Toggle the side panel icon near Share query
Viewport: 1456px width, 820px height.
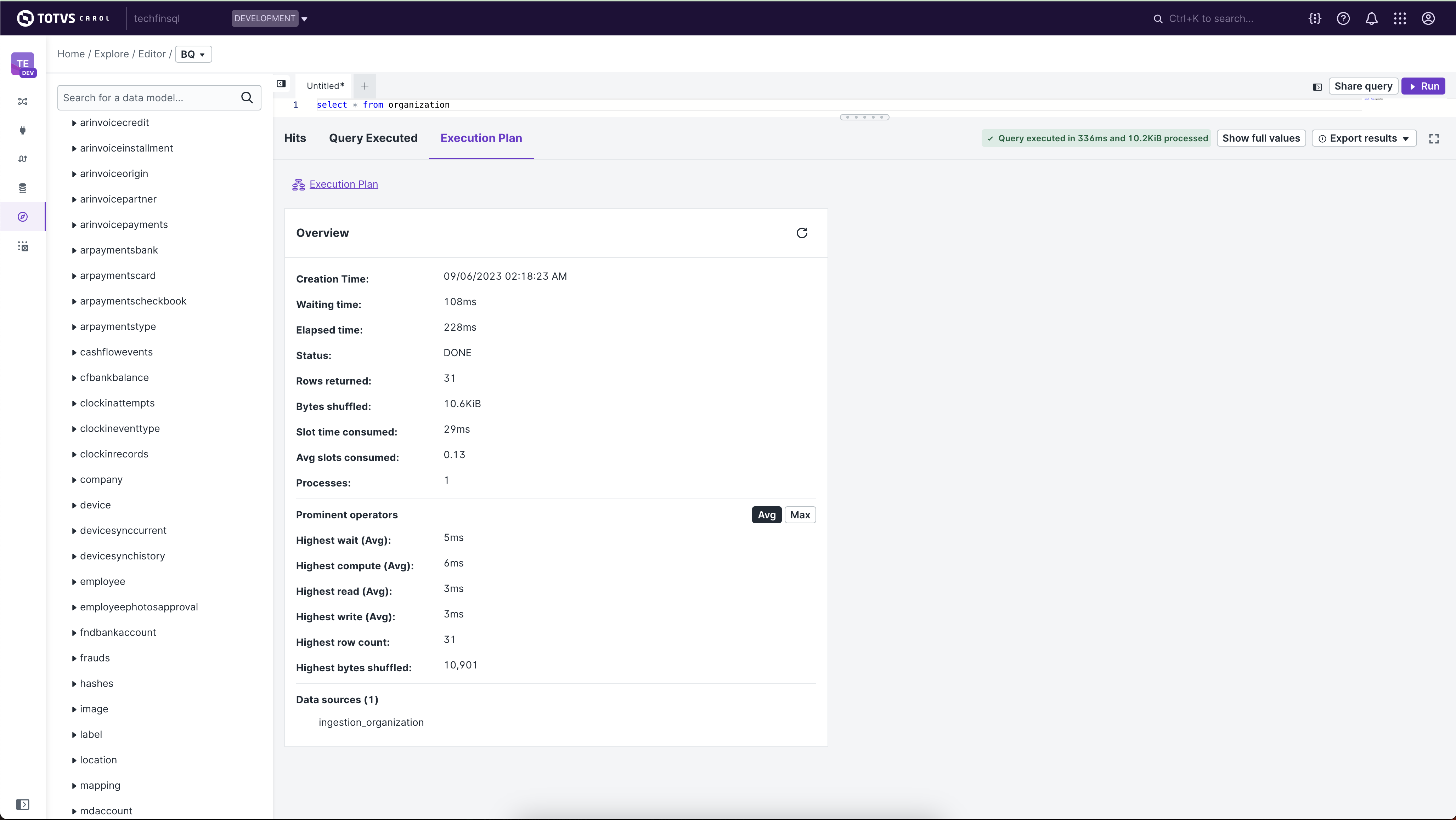click(x=1317, y=87)
